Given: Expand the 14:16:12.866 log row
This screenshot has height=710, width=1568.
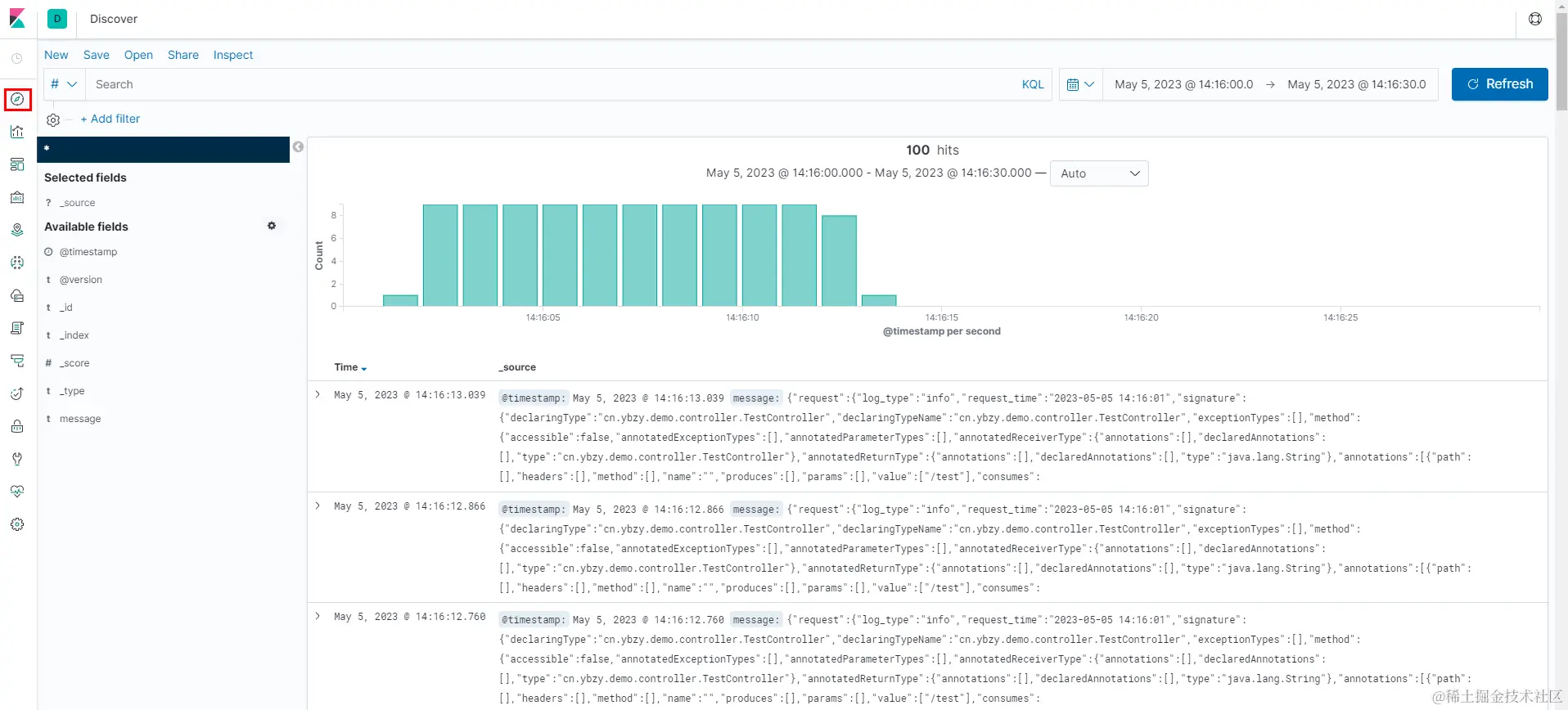Looking at the screenshot, I should (x=318, y=506).
